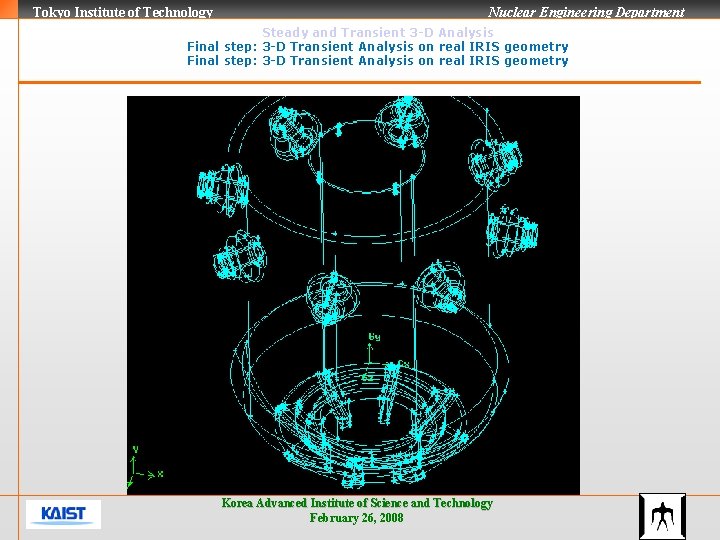Click the 'Tokyo Institute of Technology' header text
Image resolution: width=720 pixels, height=540 pixels.
pyautogui.click(x=123, y=12)
